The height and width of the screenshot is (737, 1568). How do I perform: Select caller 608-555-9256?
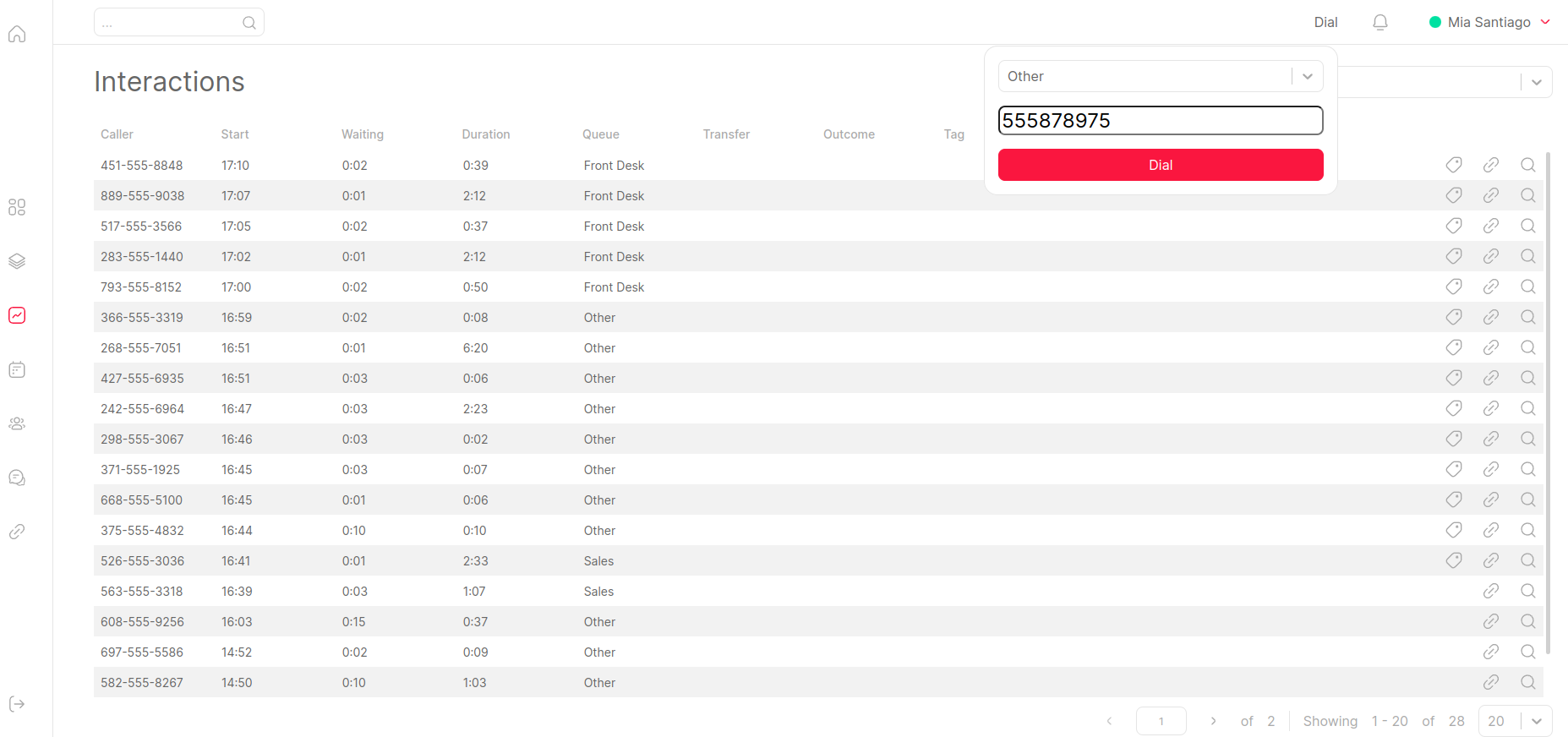coord(142,622)
